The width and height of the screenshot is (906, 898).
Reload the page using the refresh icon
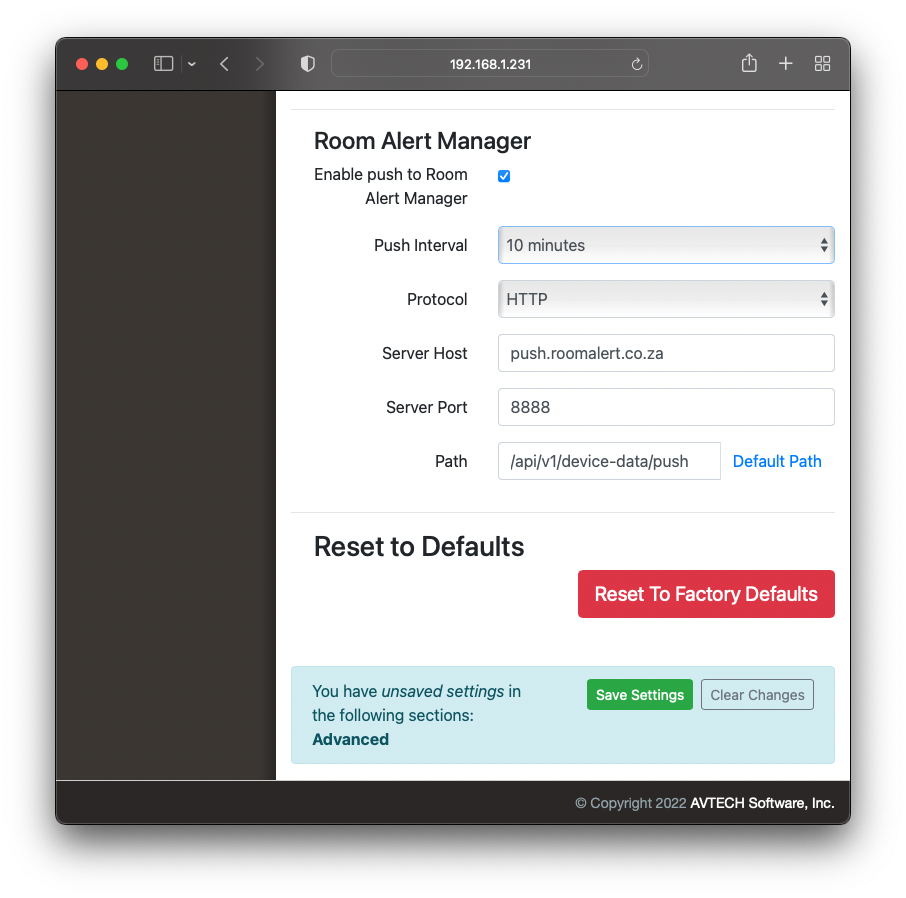(636, 64)
